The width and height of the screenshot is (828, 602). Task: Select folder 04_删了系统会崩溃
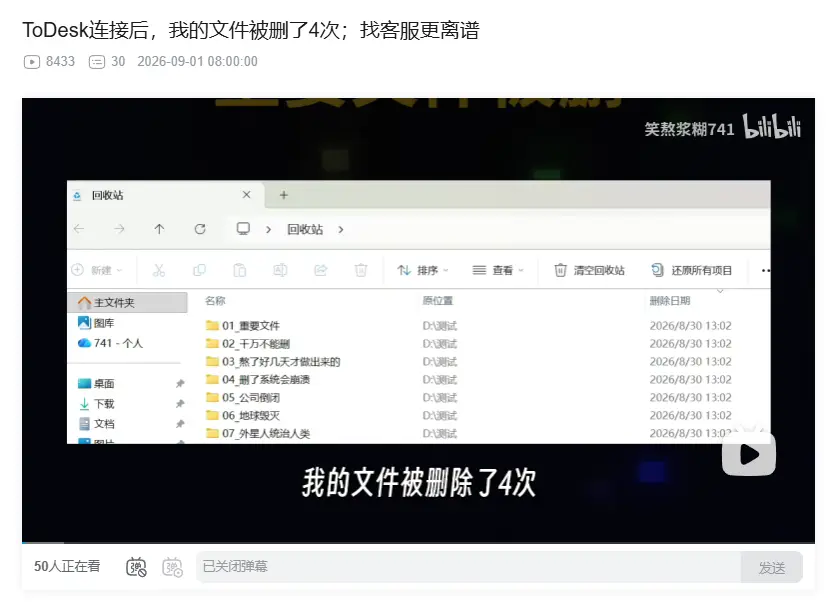coord(258,379)
